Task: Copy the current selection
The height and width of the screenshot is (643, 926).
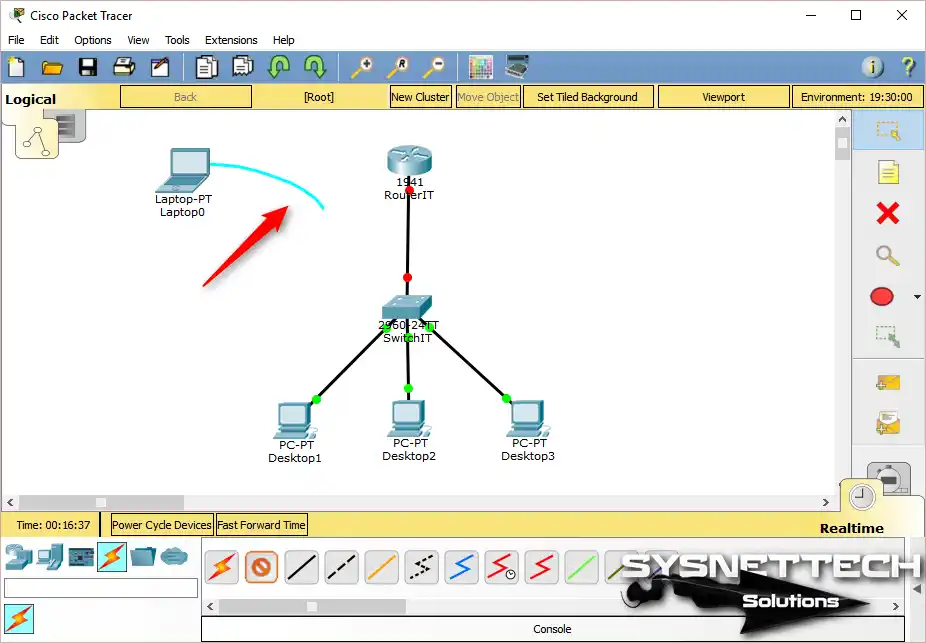Action: (207, 66)
